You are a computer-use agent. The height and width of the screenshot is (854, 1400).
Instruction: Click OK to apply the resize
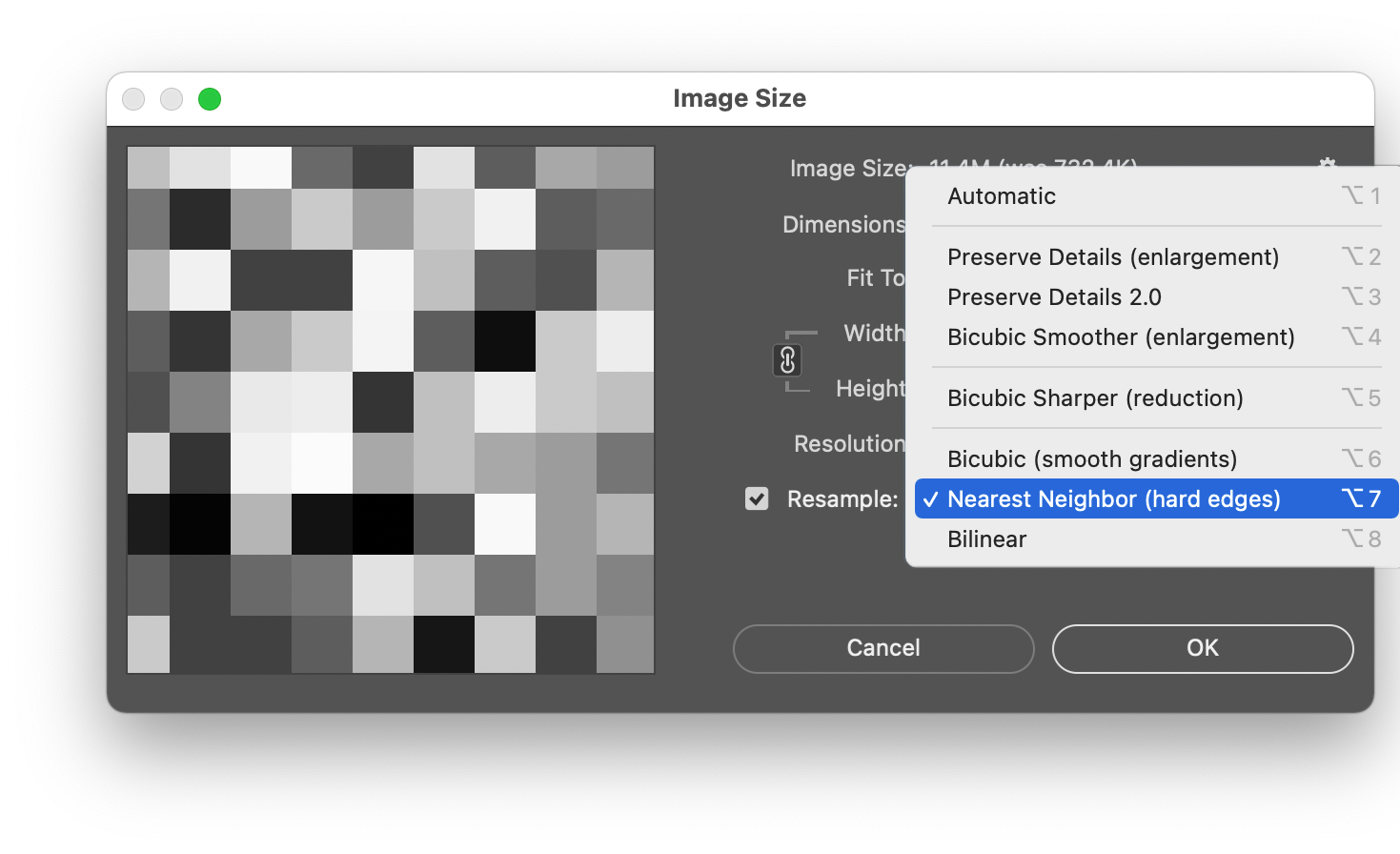[x=1202, y=648]
